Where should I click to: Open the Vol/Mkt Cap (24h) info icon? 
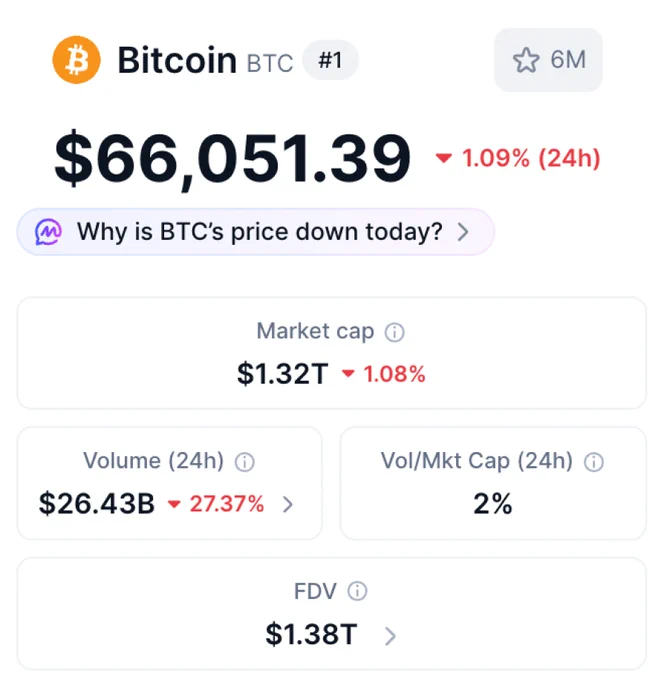pos(593,462)
